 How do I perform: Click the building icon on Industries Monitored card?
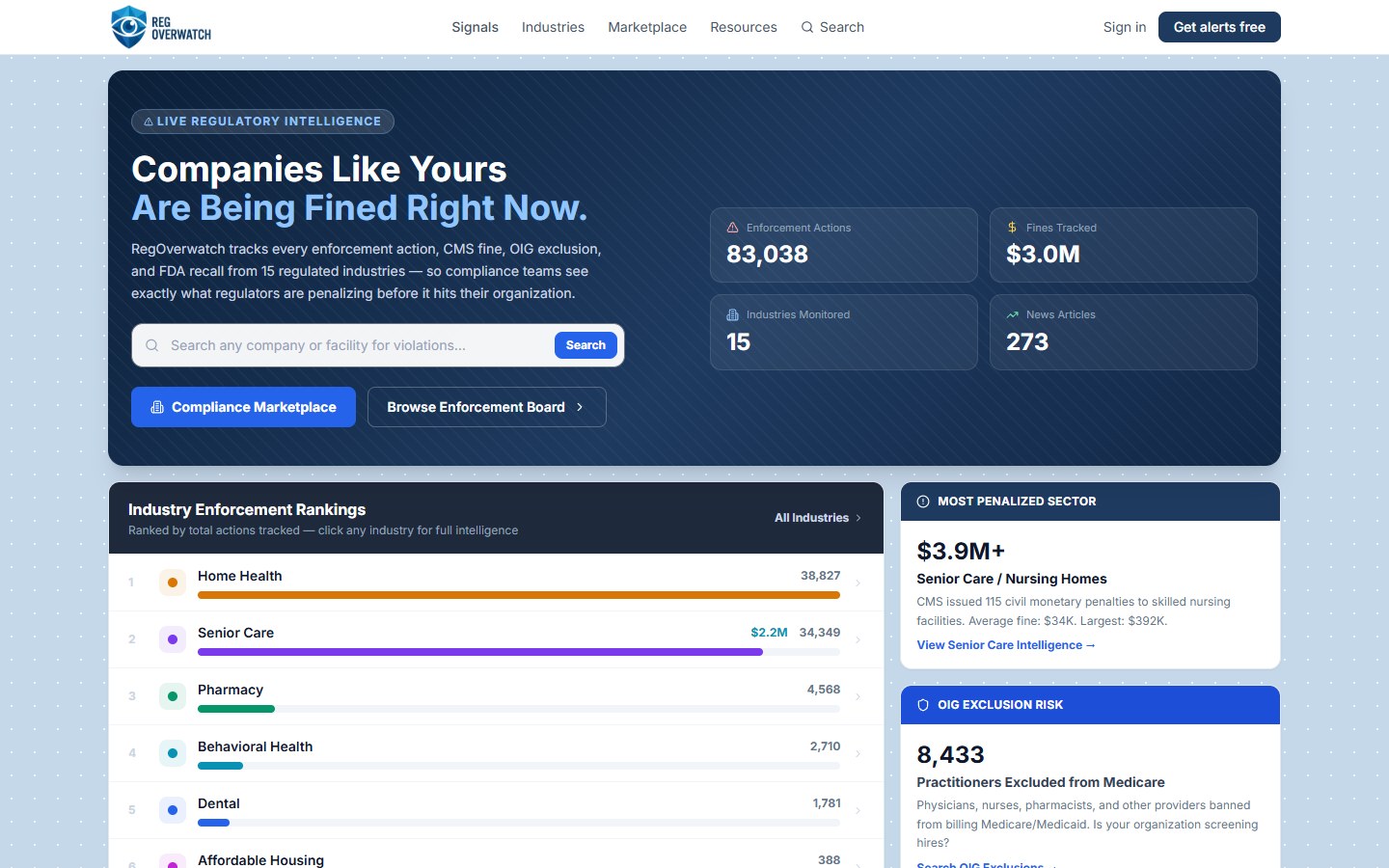732,314
